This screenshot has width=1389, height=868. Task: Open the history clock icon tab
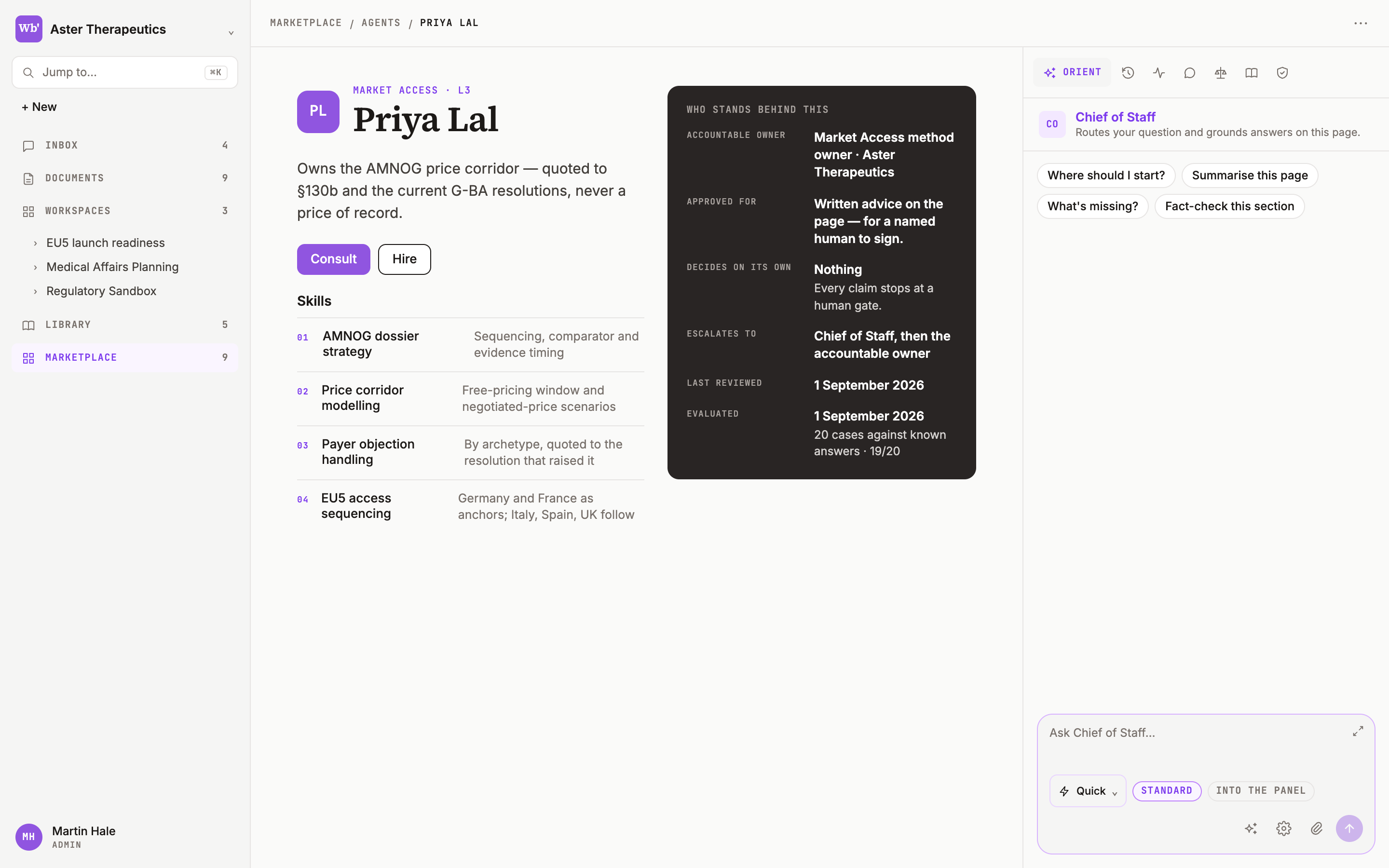coord(1128,73)
